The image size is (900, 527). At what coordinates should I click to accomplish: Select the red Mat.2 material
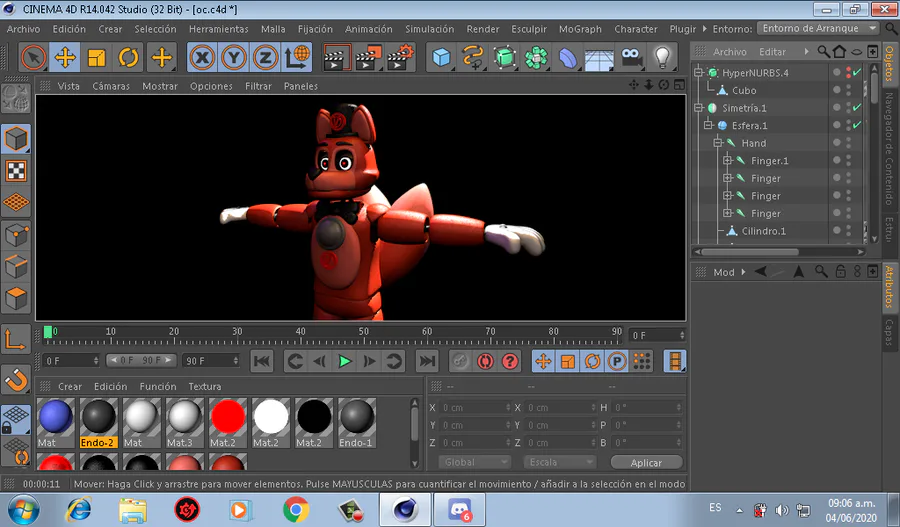click(228, 423)
